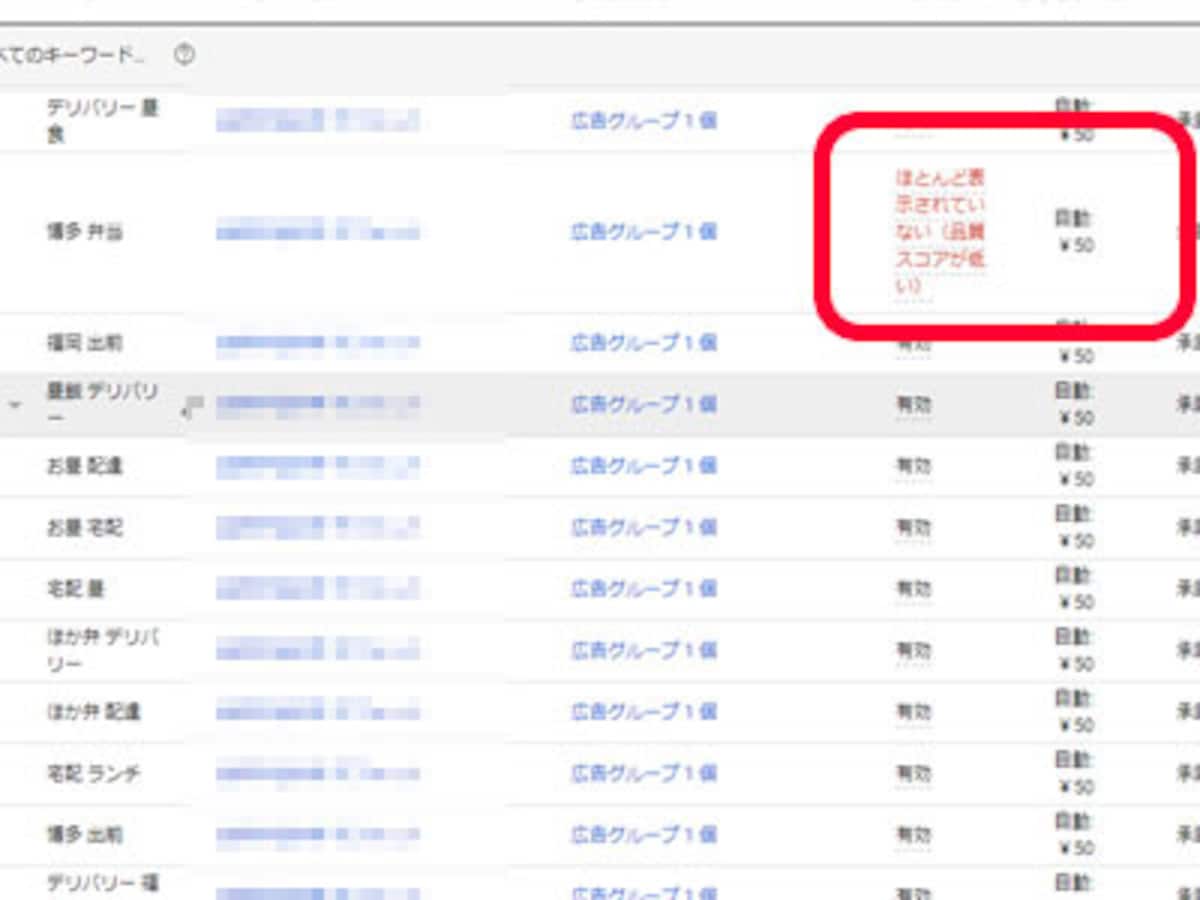Open blurred campaign link in 福岡 出前 row
The image size is (1200, 900).
point(318,343)
